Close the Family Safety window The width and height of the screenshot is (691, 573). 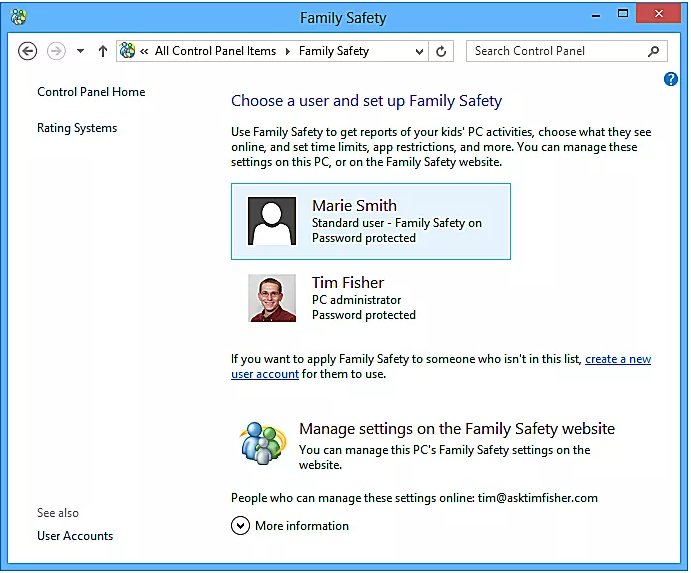coord(658,14)
